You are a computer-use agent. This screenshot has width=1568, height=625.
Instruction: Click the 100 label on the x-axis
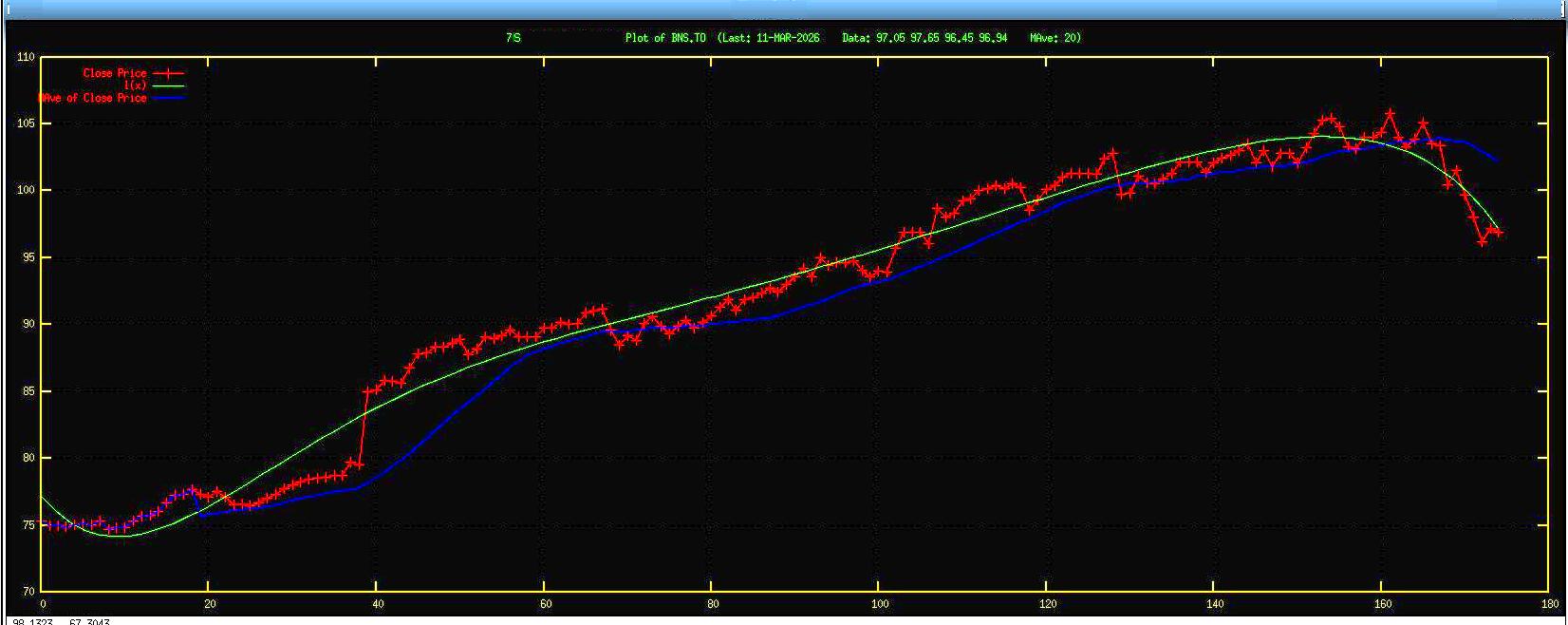[x=879, y=603]
